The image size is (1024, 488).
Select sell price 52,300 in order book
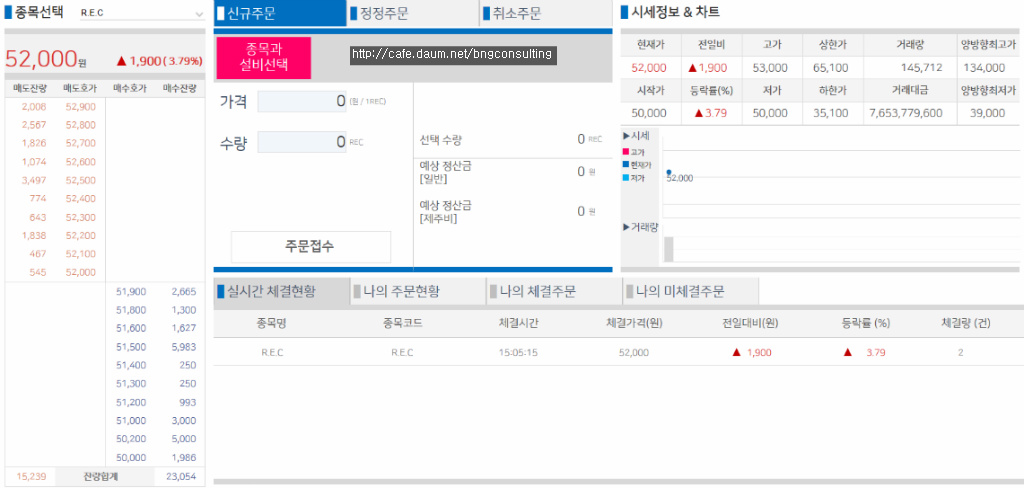(81, 217)
